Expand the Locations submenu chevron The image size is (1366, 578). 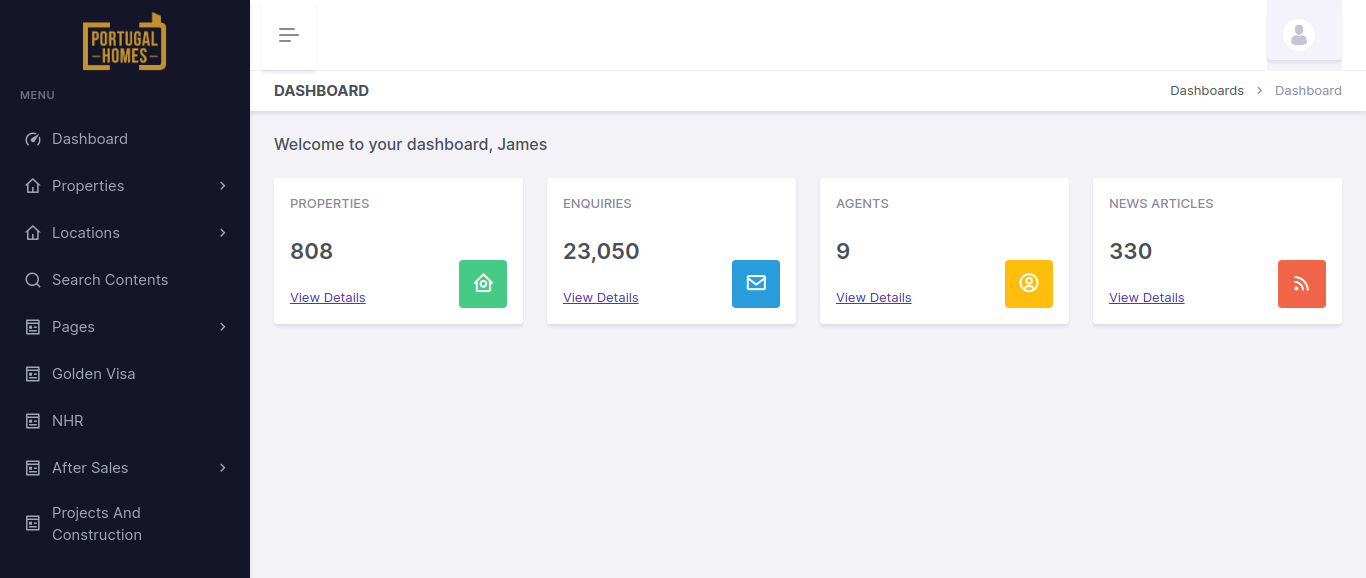(x=222, y=233)
